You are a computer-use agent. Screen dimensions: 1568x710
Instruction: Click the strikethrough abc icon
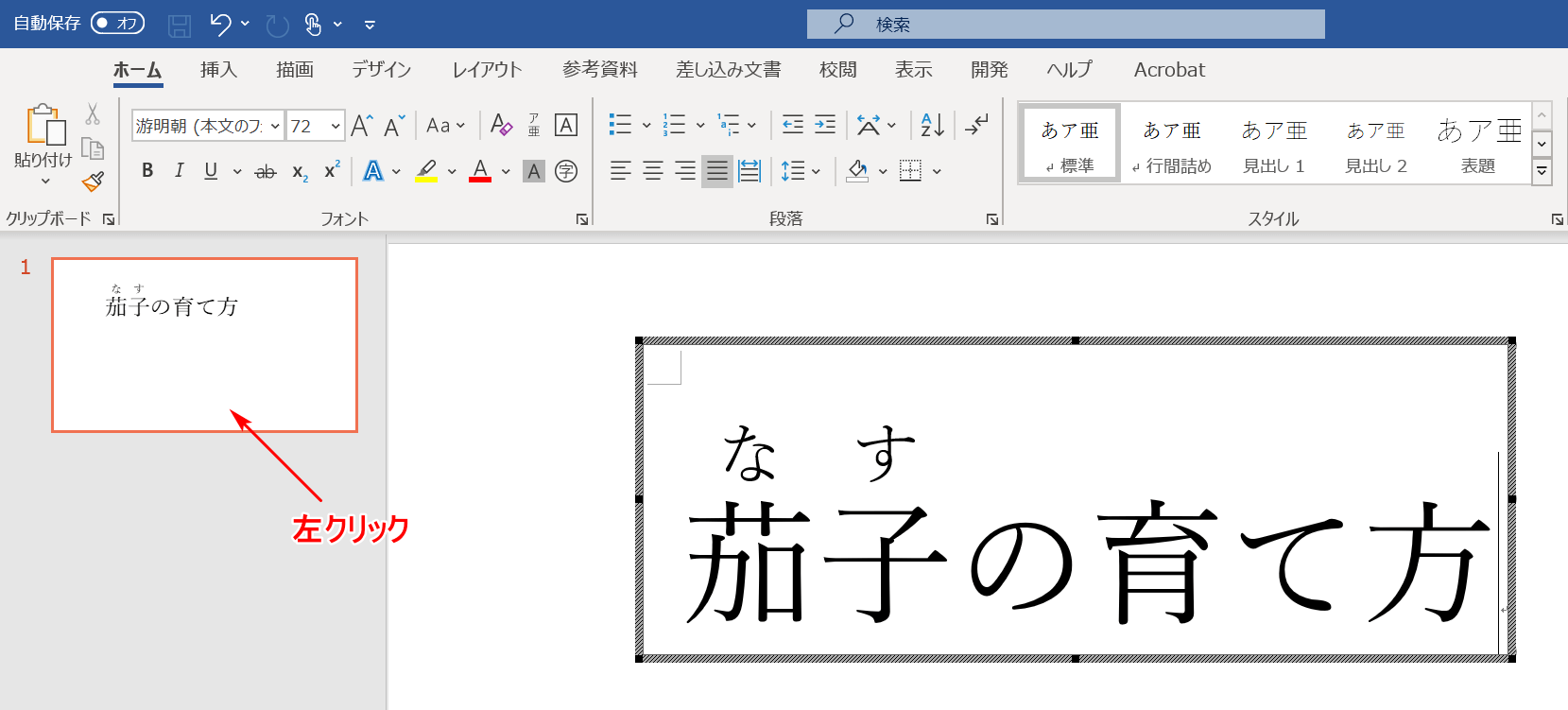point(266,171)
